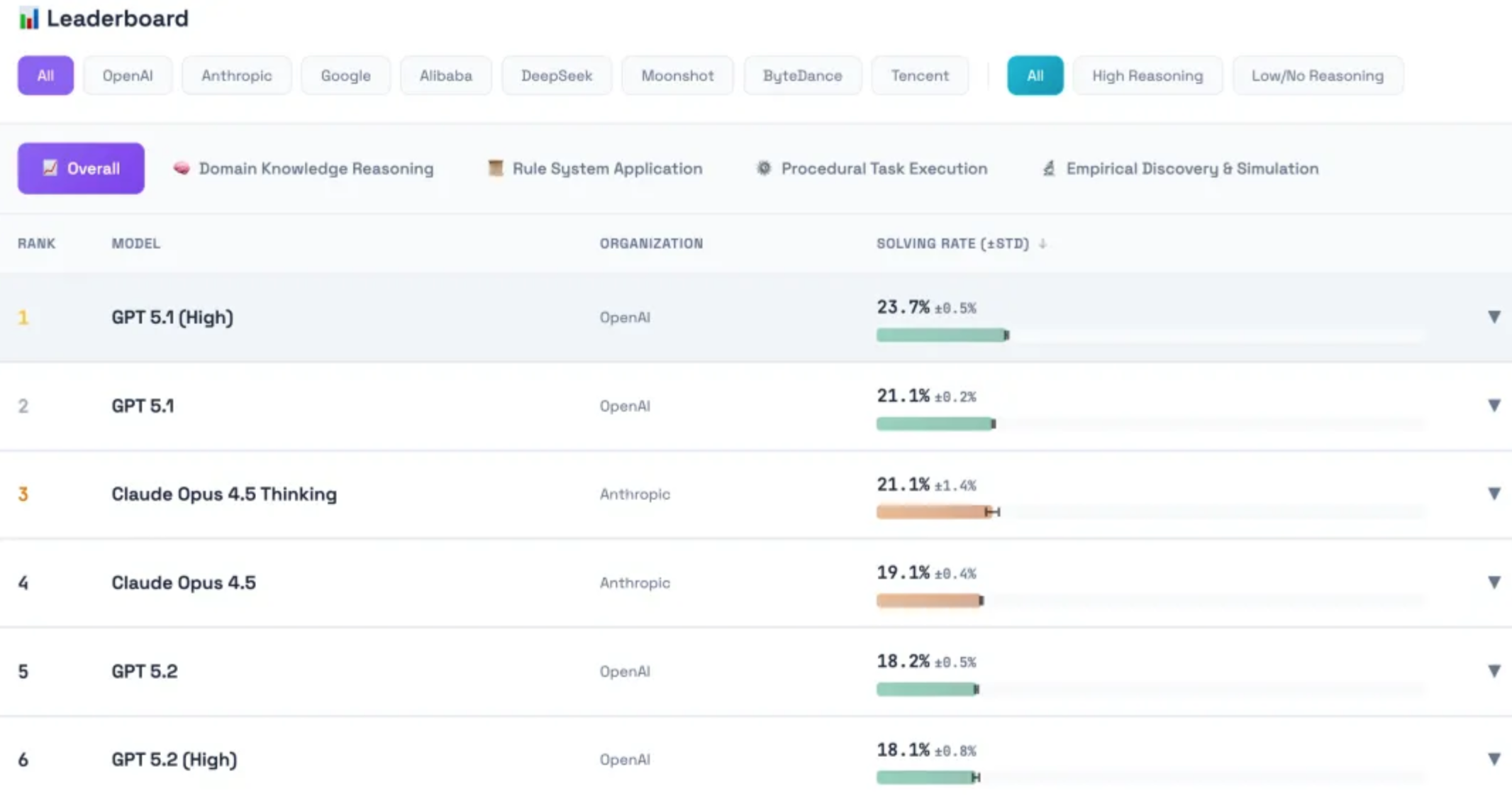Viewport: 1512px width, 796px height.
Task: Show only High Reasoning models
Action: coord(1147,75)
